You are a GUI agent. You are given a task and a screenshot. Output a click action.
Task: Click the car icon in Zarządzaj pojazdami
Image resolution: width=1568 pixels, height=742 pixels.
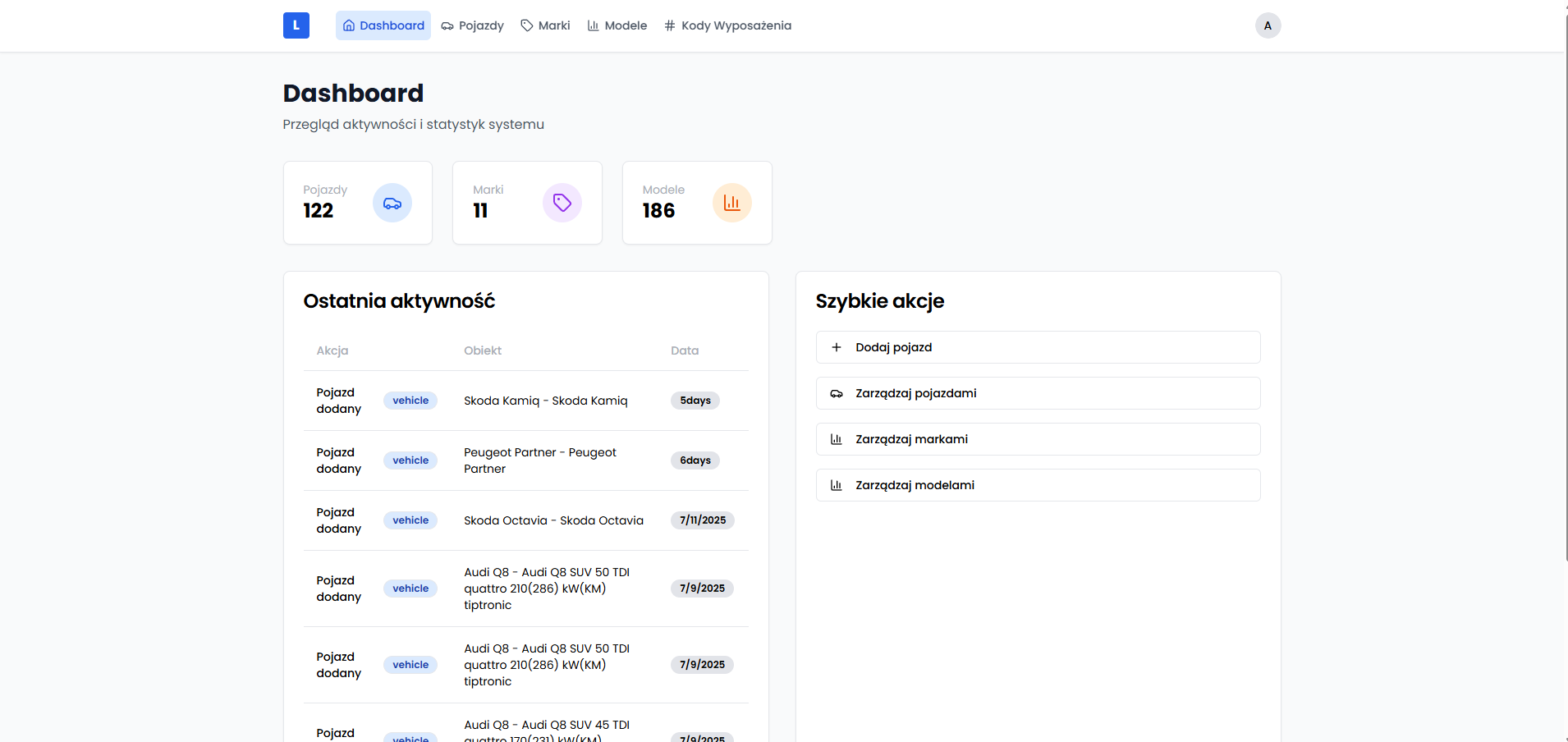tap(837, 393)
